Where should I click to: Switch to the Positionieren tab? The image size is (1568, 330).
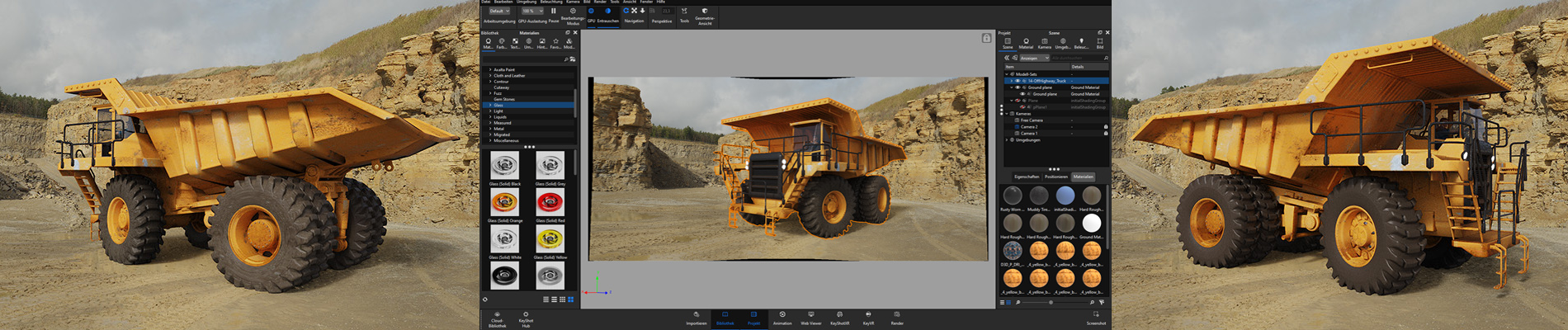click(x=1056, y=177)
